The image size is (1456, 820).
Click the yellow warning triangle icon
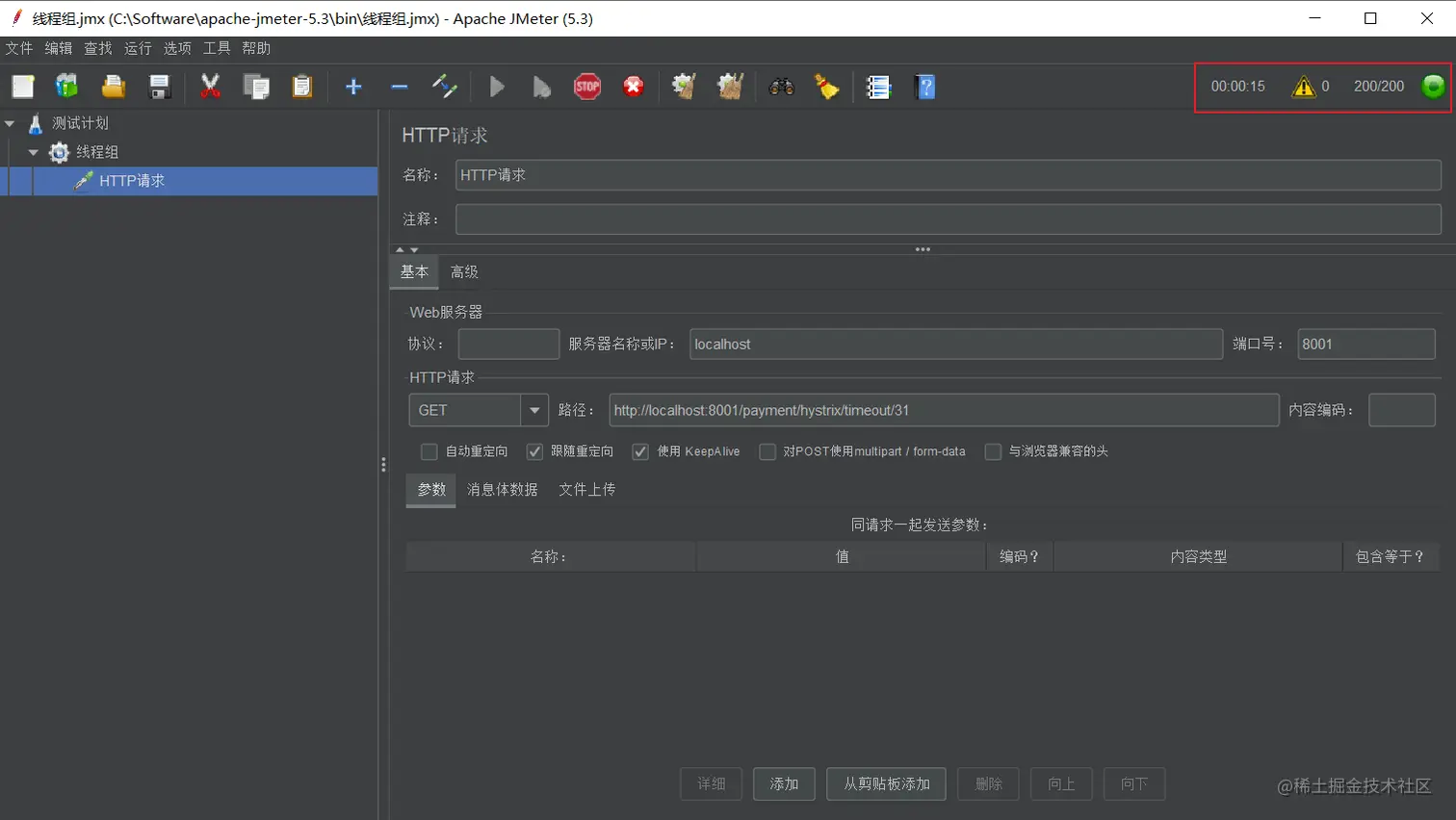[1304, 87]
